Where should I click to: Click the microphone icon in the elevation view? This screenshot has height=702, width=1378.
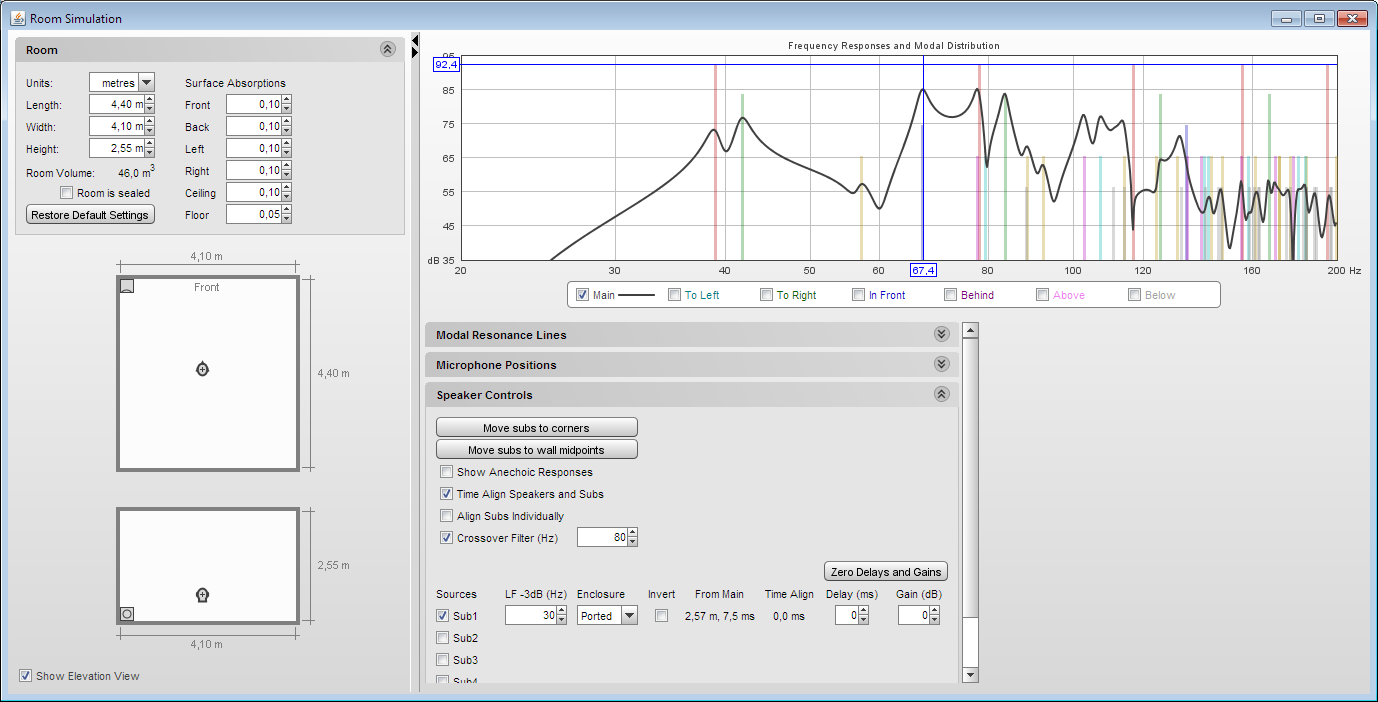coord(202,595)
